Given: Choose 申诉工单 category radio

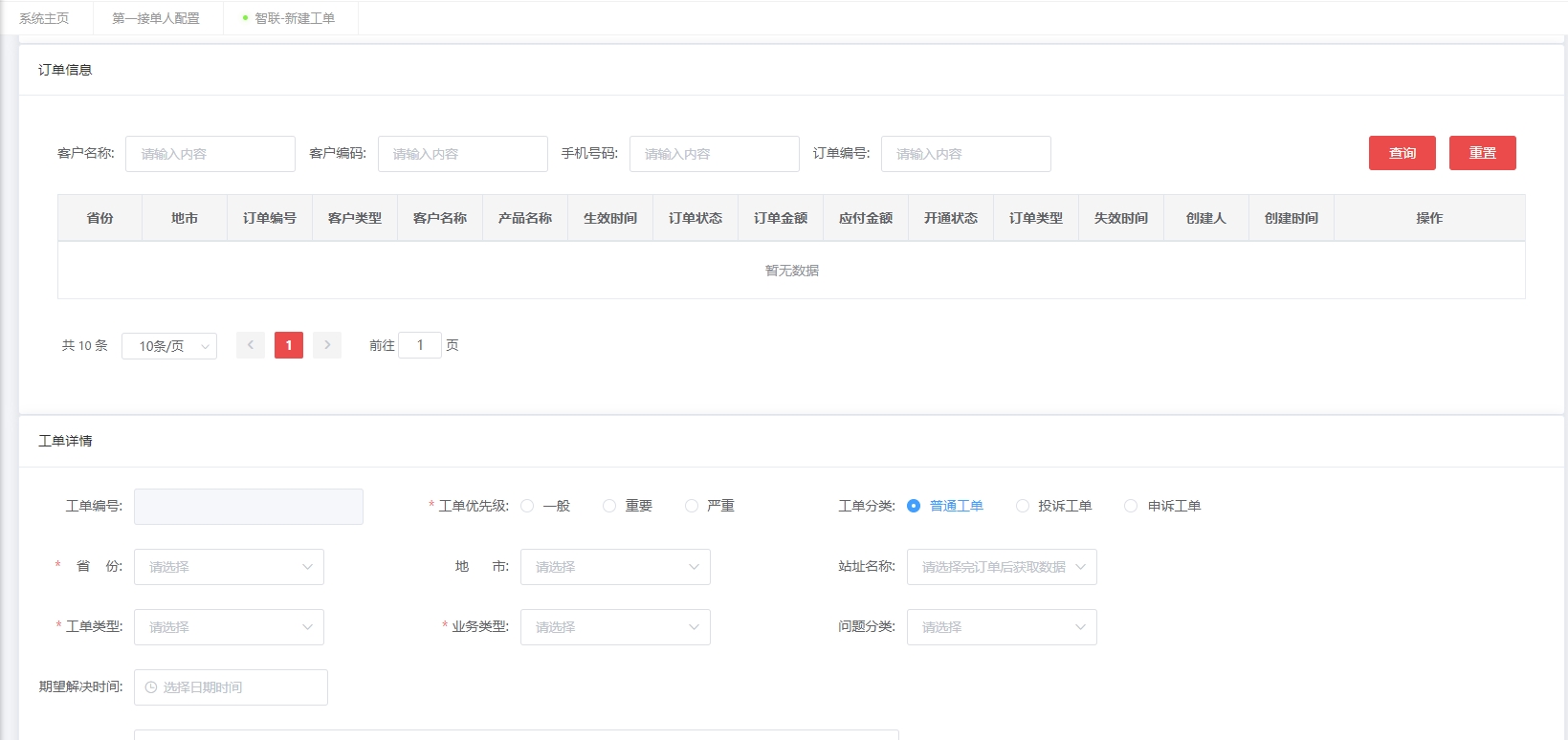Looking at the screenshot, I should coord(1131,506).
